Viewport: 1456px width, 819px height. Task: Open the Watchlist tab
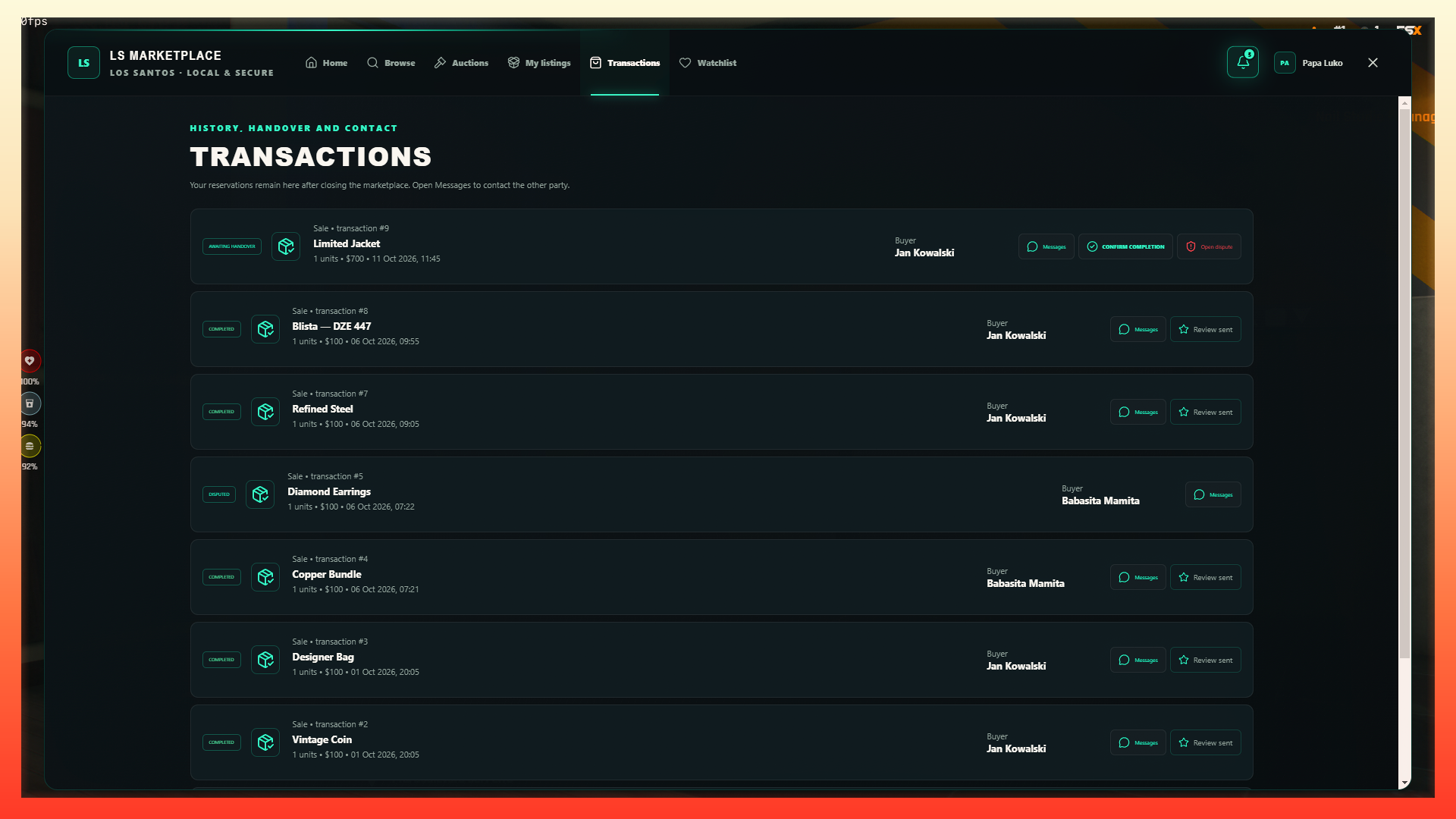tap(708, 63)
